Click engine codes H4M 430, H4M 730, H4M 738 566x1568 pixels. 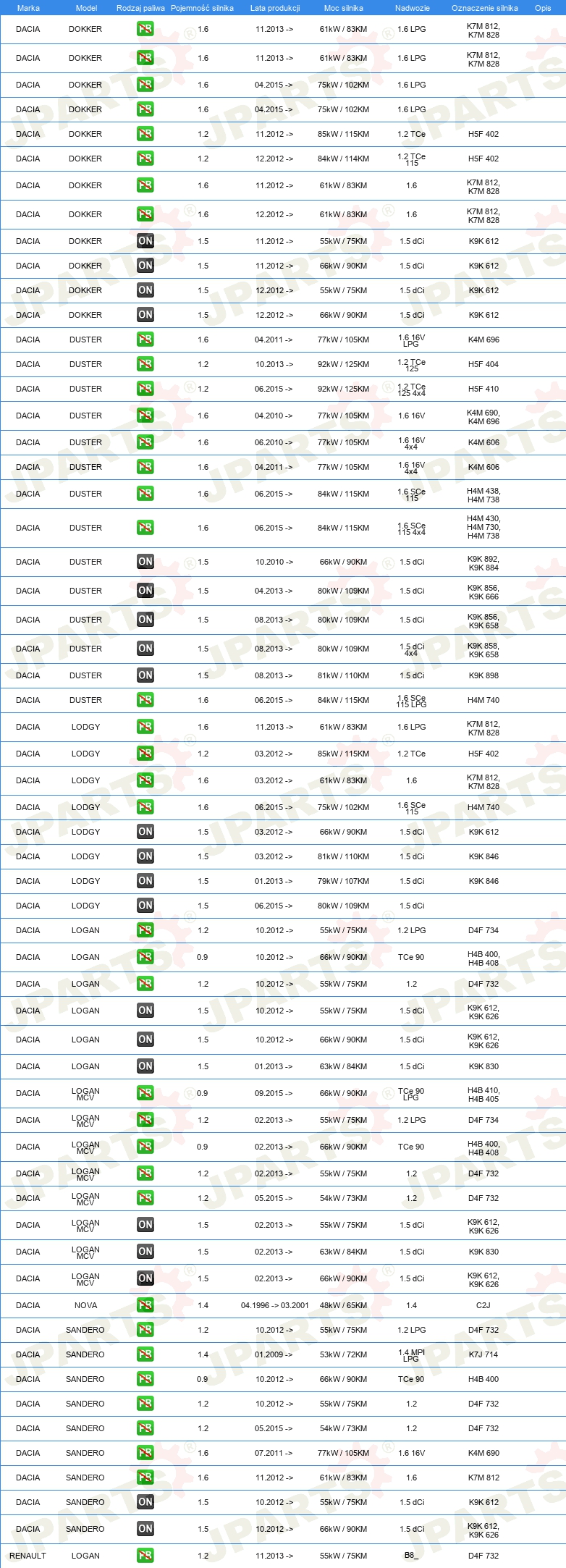pos(483,528)
